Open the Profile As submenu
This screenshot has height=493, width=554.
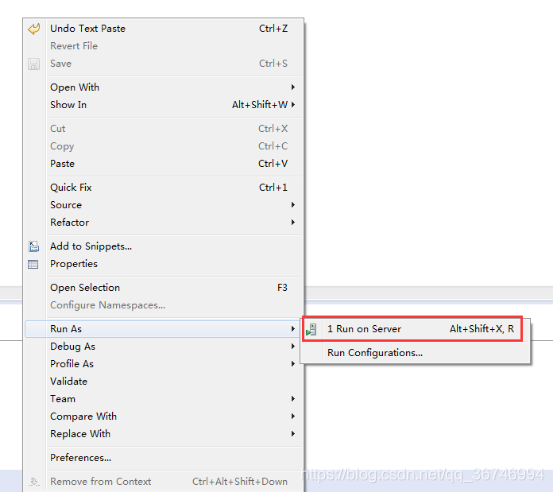[163, 364]
